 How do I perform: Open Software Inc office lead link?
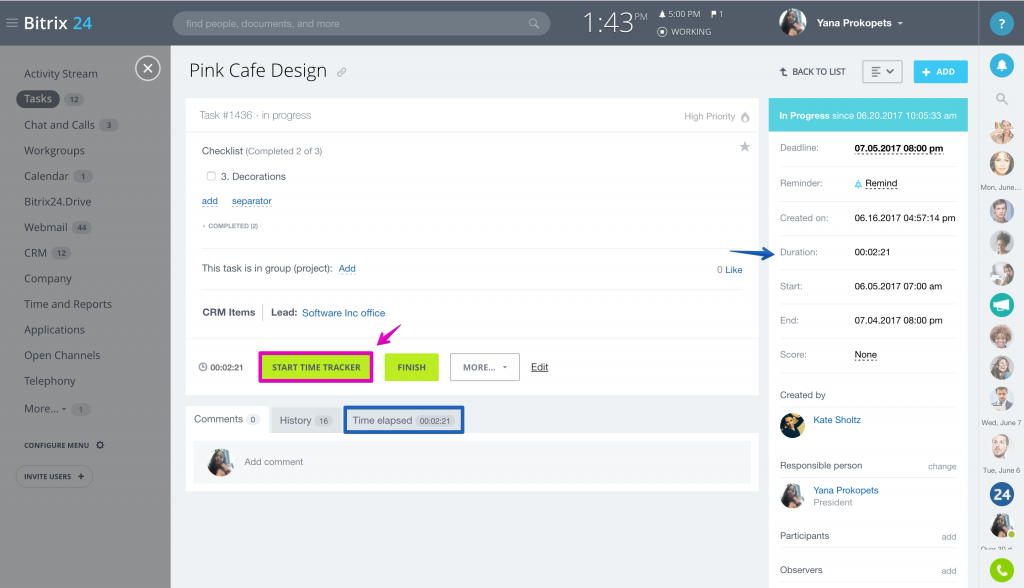(344, 313)
